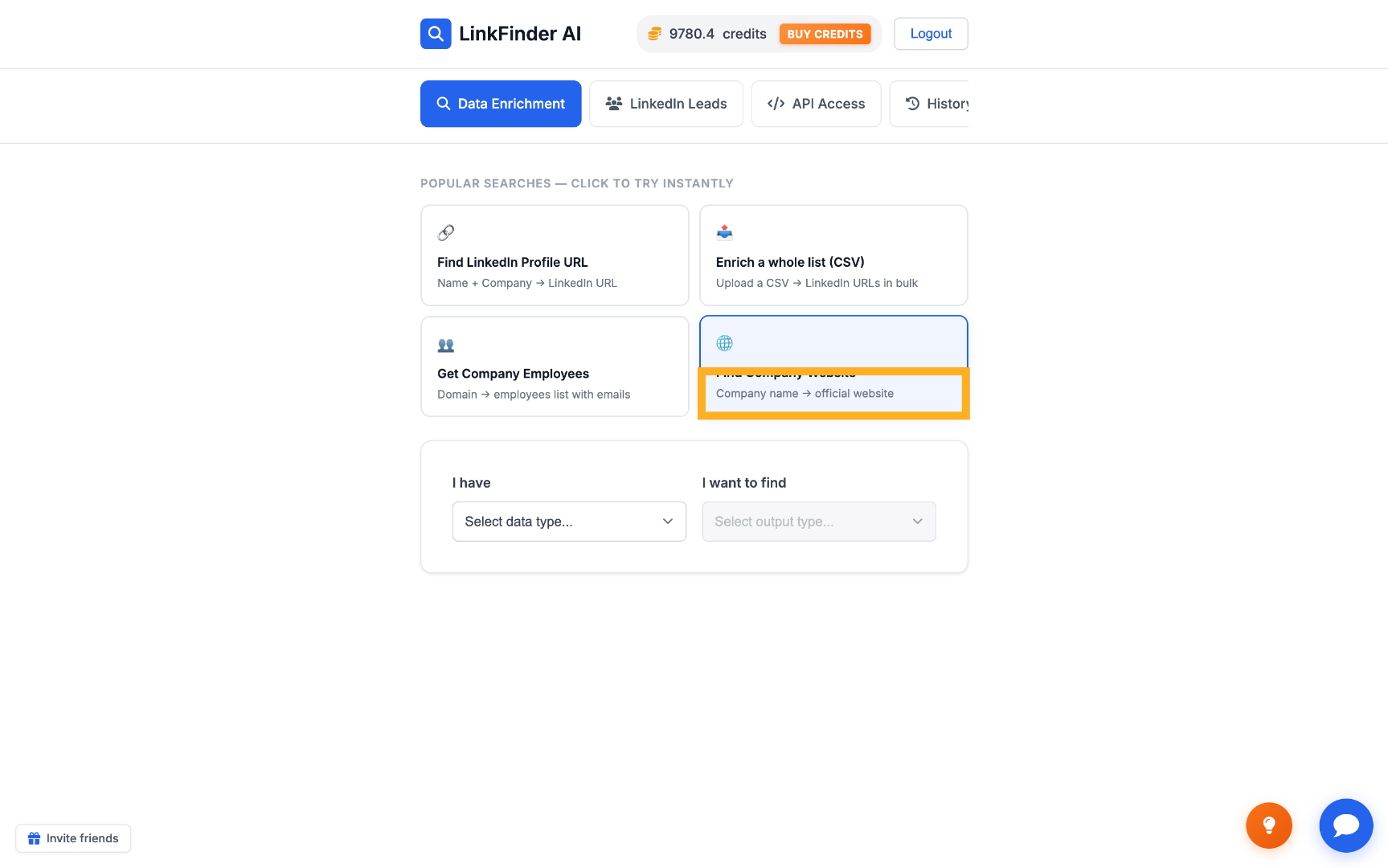Click the inbox tray icon on CSV card
The image size is (1388, 868).
click(x=725, y=233)
